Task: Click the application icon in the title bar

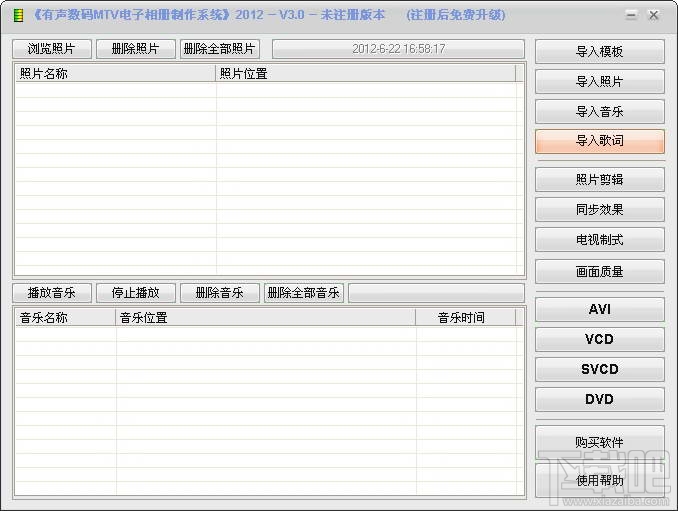Action: 18,16
